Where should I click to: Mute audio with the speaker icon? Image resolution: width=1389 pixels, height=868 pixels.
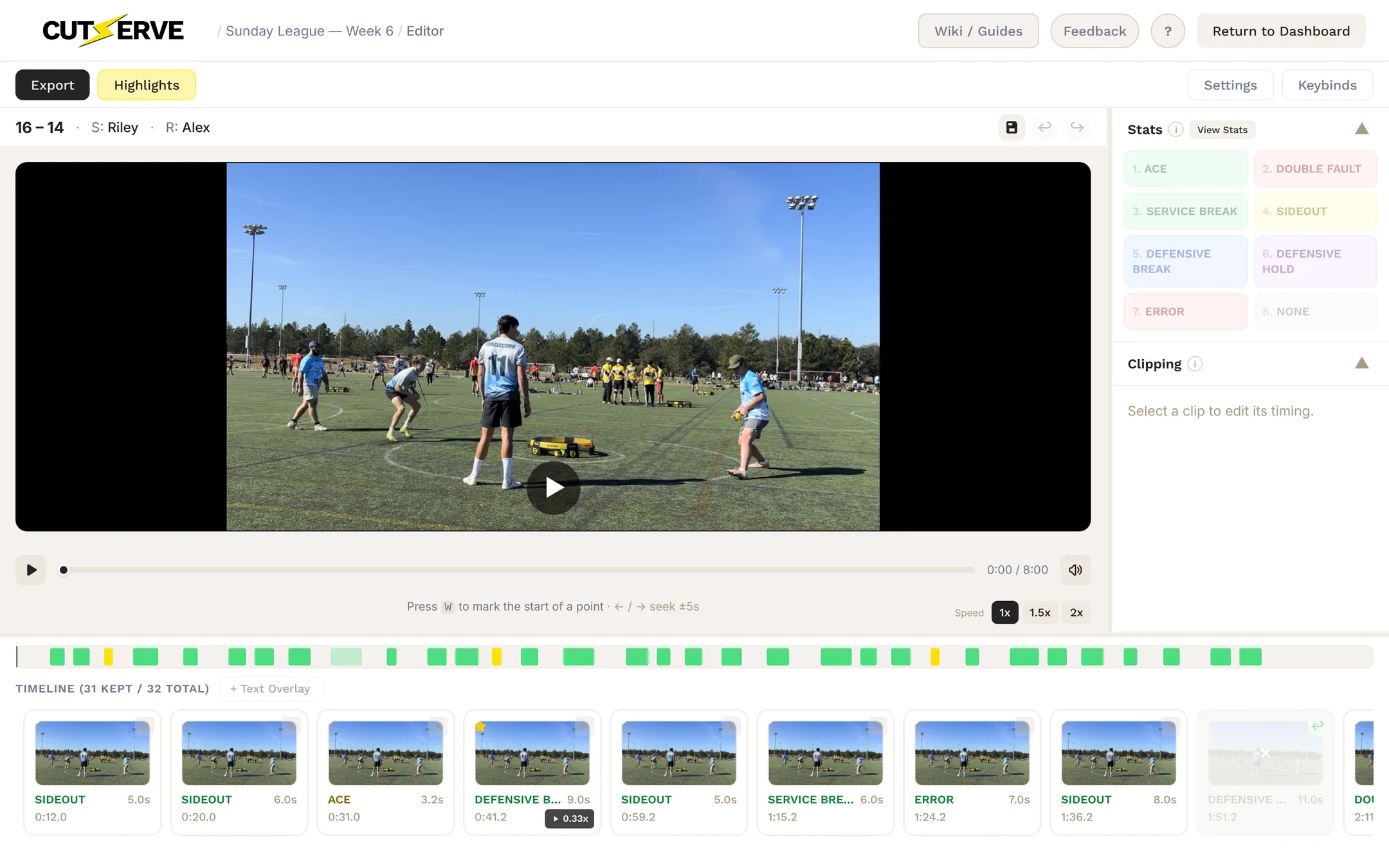click(1075, 570)
